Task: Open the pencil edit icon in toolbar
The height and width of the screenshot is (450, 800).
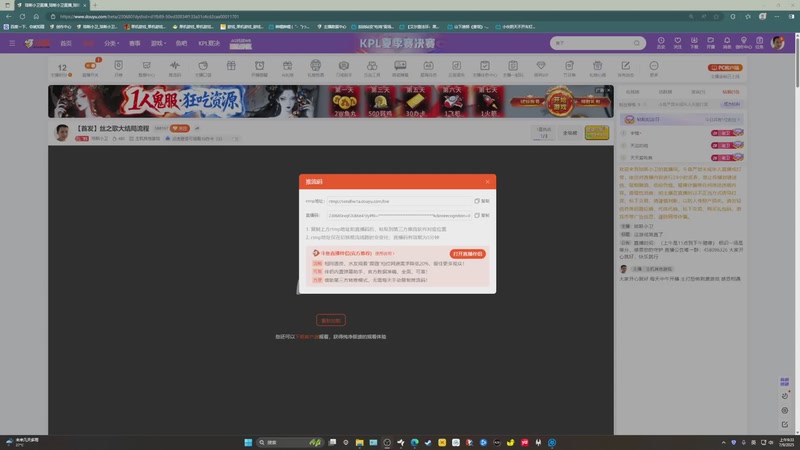Action: (626, 66)
